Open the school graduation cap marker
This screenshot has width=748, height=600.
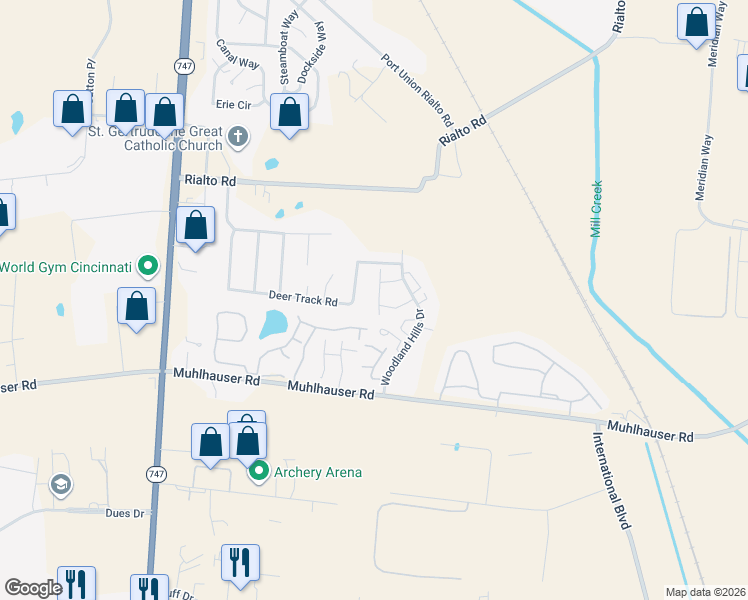(x=61, y=486)
